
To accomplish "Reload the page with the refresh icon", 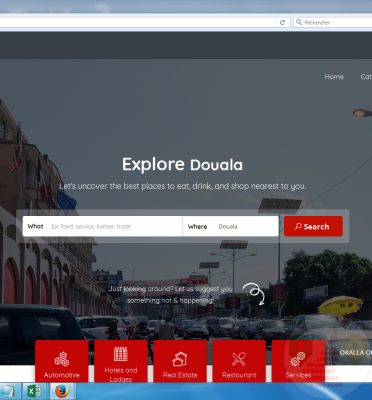I will tap(282, 22).
